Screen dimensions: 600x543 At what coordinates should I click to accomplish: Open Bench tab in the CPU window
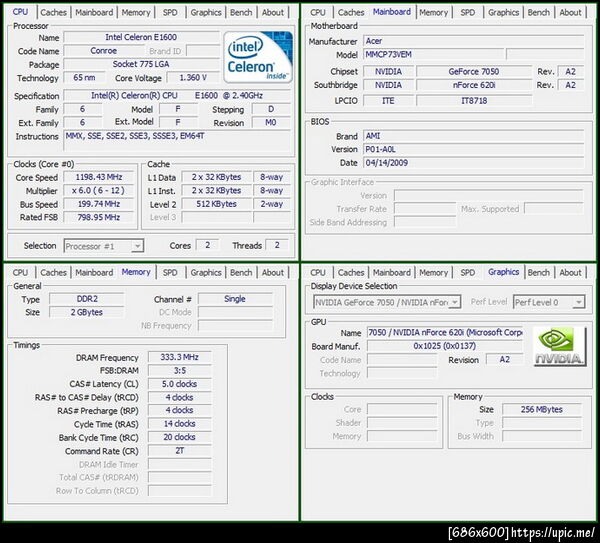coord(241,12)
